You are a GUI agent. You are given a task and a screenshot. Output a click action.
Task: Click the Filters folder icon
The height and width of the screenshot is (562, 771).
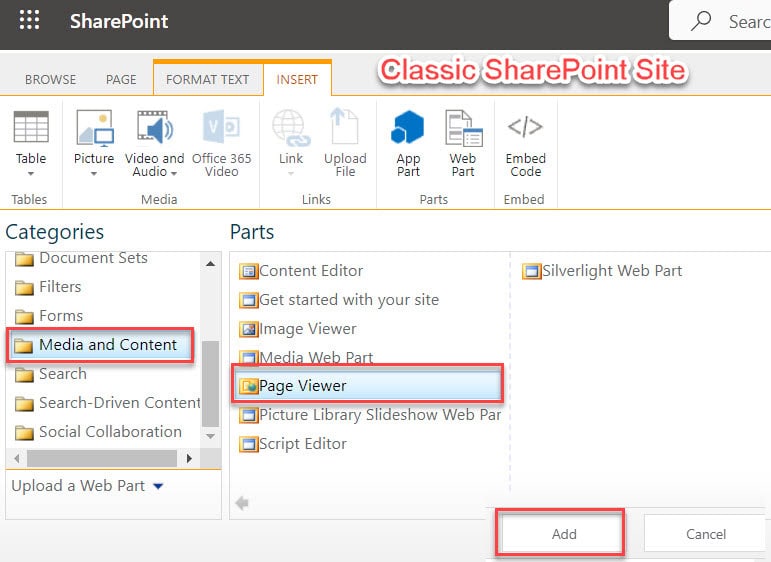pos(24,288)
